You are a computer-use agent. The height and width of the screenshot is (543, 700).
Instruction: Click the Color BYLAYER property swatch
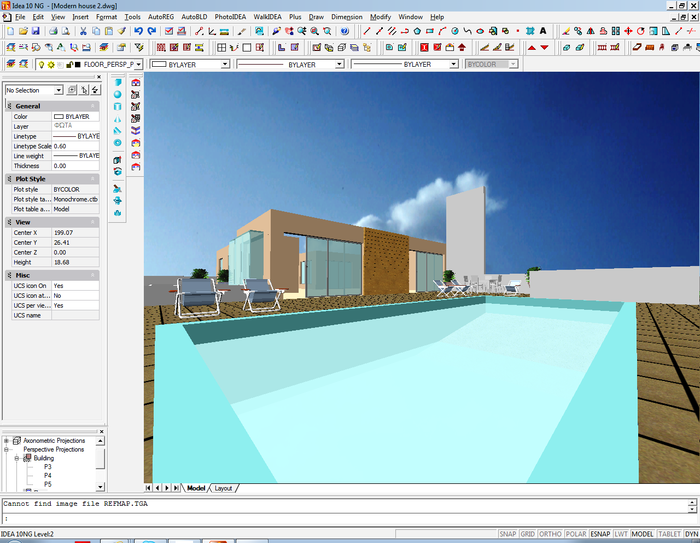pos(58,117)
